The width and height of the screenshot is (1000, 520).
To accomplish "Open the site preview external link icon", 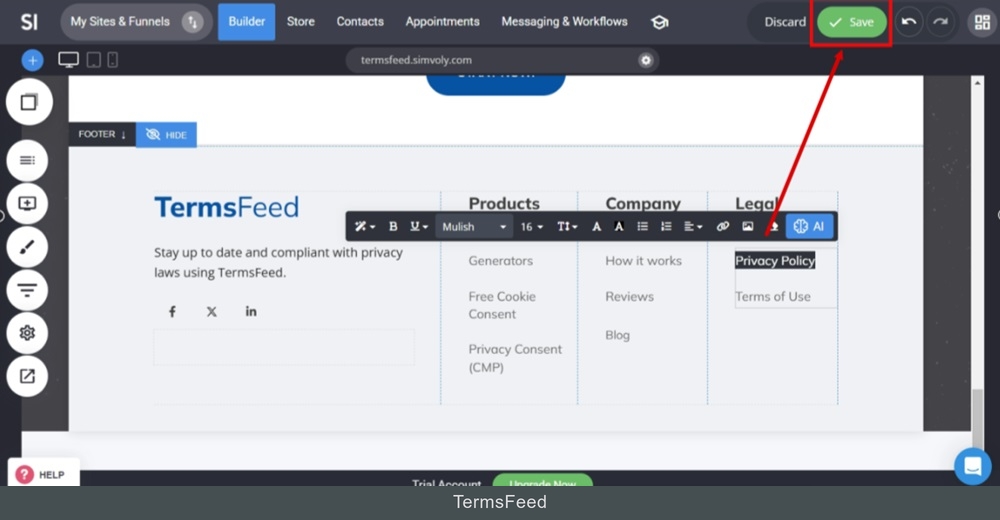I will coord(27,376).
